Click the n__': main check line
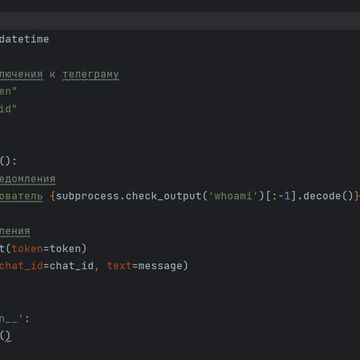 pyautogui.click(x=15, y=319)
